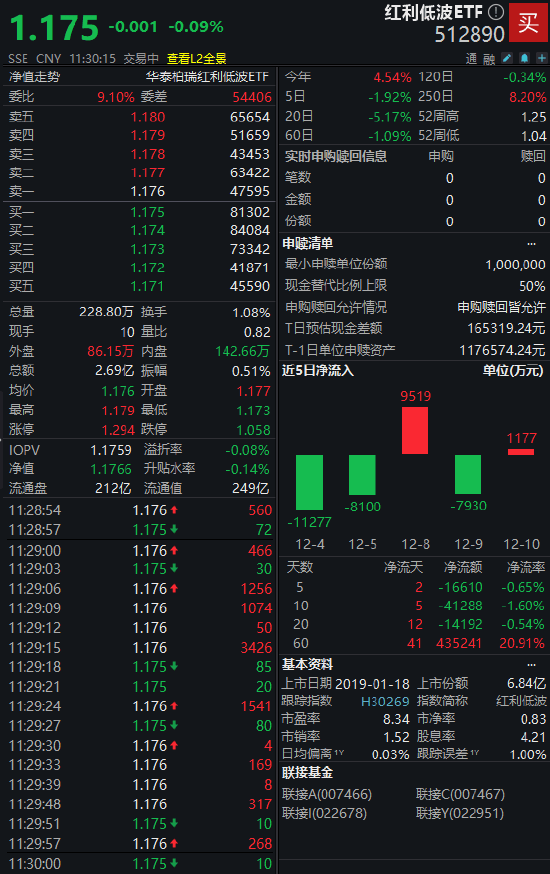Open the 申赎清单 more options ellipsis

pyautogui.click(x=531, y=244)
